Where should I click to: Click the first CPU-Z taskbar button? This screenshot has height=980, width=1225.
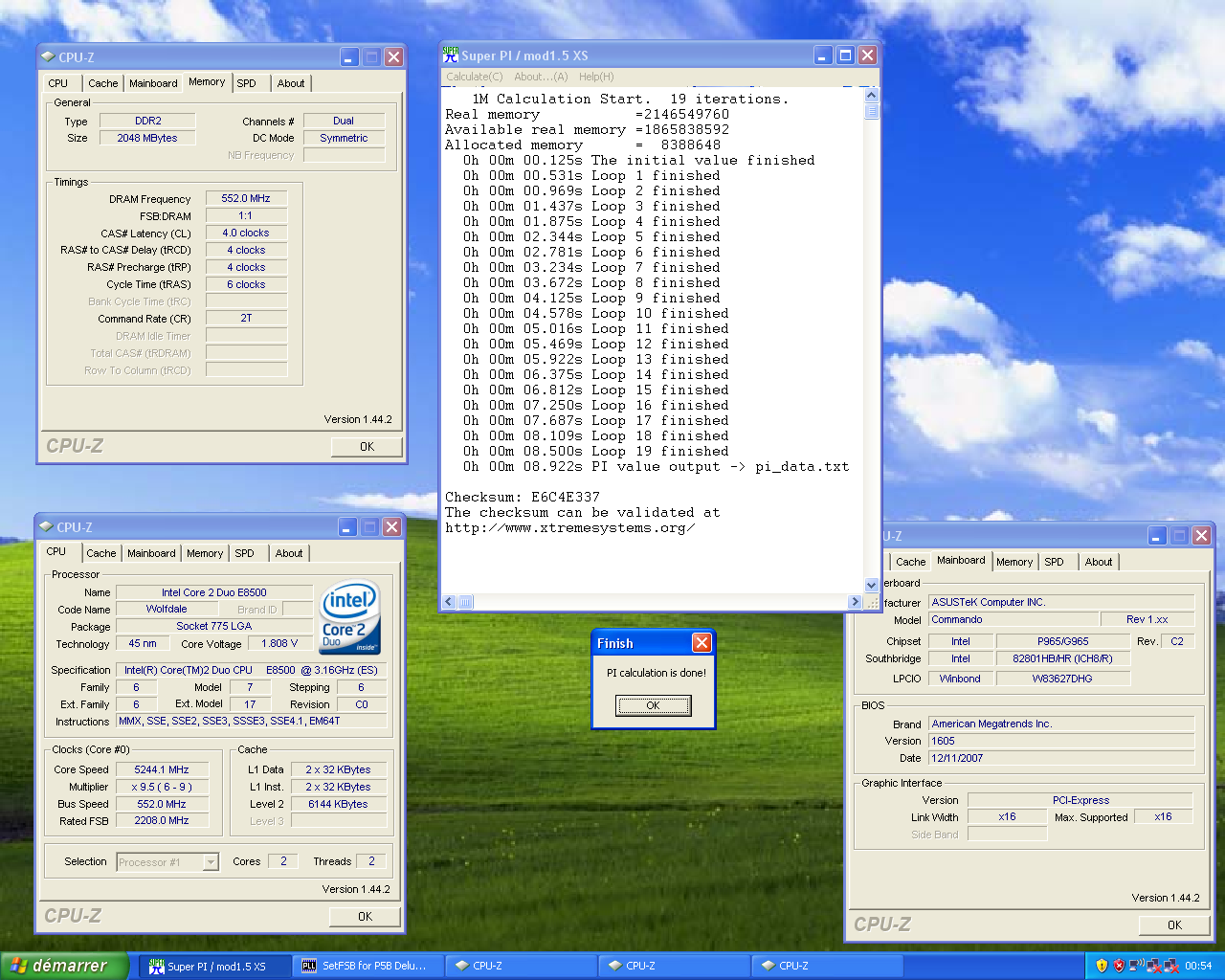(x=521, y=967)
